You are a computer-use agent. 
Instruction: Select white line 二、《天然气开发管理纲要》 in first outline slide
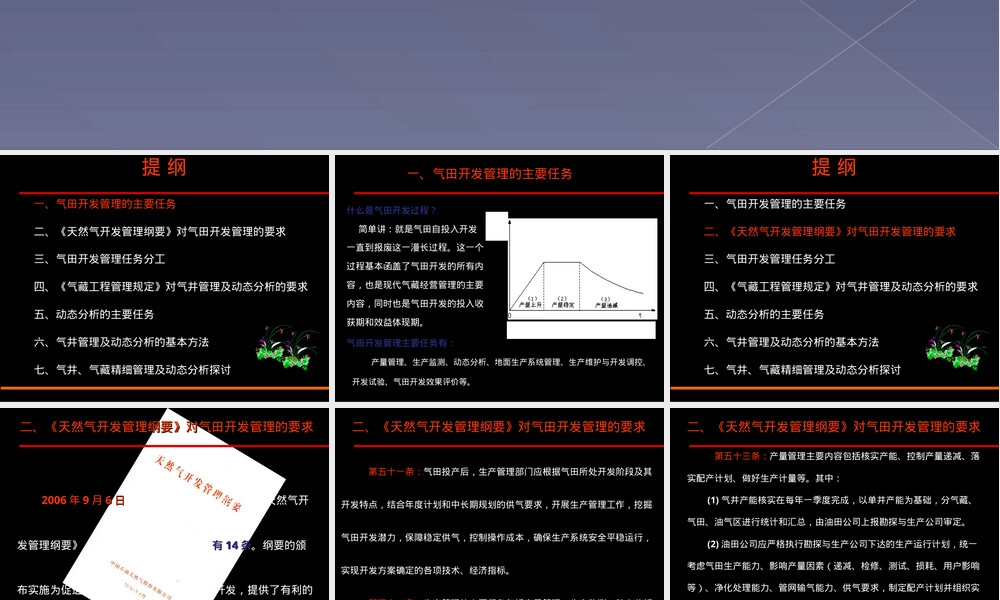pos(160,231)
